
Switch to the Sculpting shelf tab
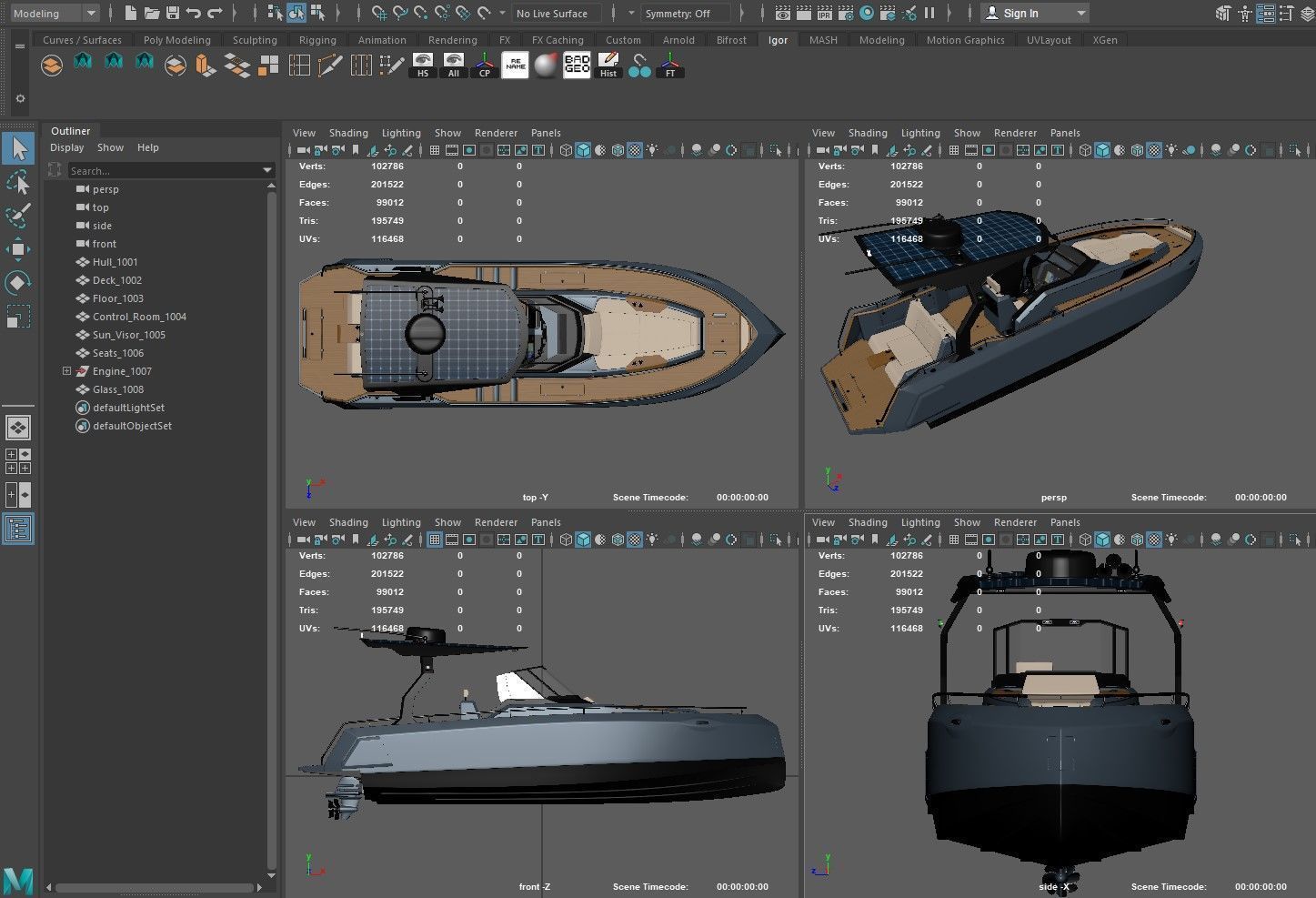[255, 40]
